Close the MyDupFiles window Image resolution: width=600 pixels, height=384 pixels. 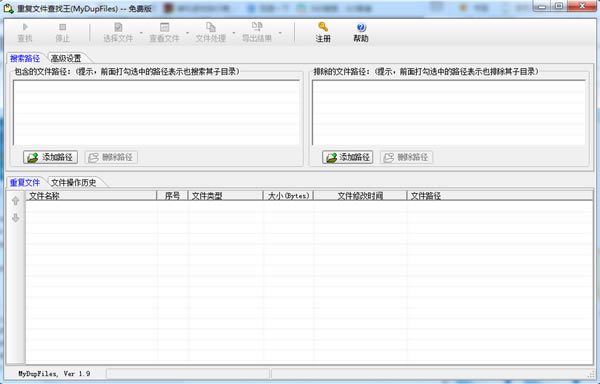[x=582, y=6]
